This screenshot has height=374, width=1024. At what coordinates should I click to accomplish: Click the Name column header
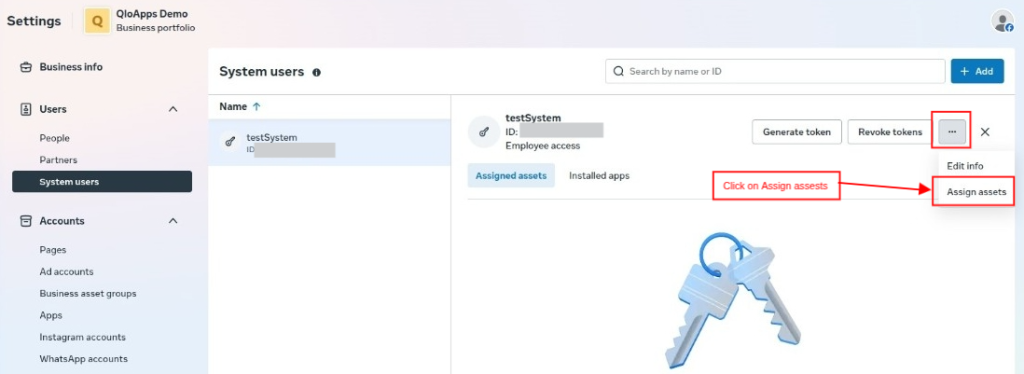click(x=233, y=106)
